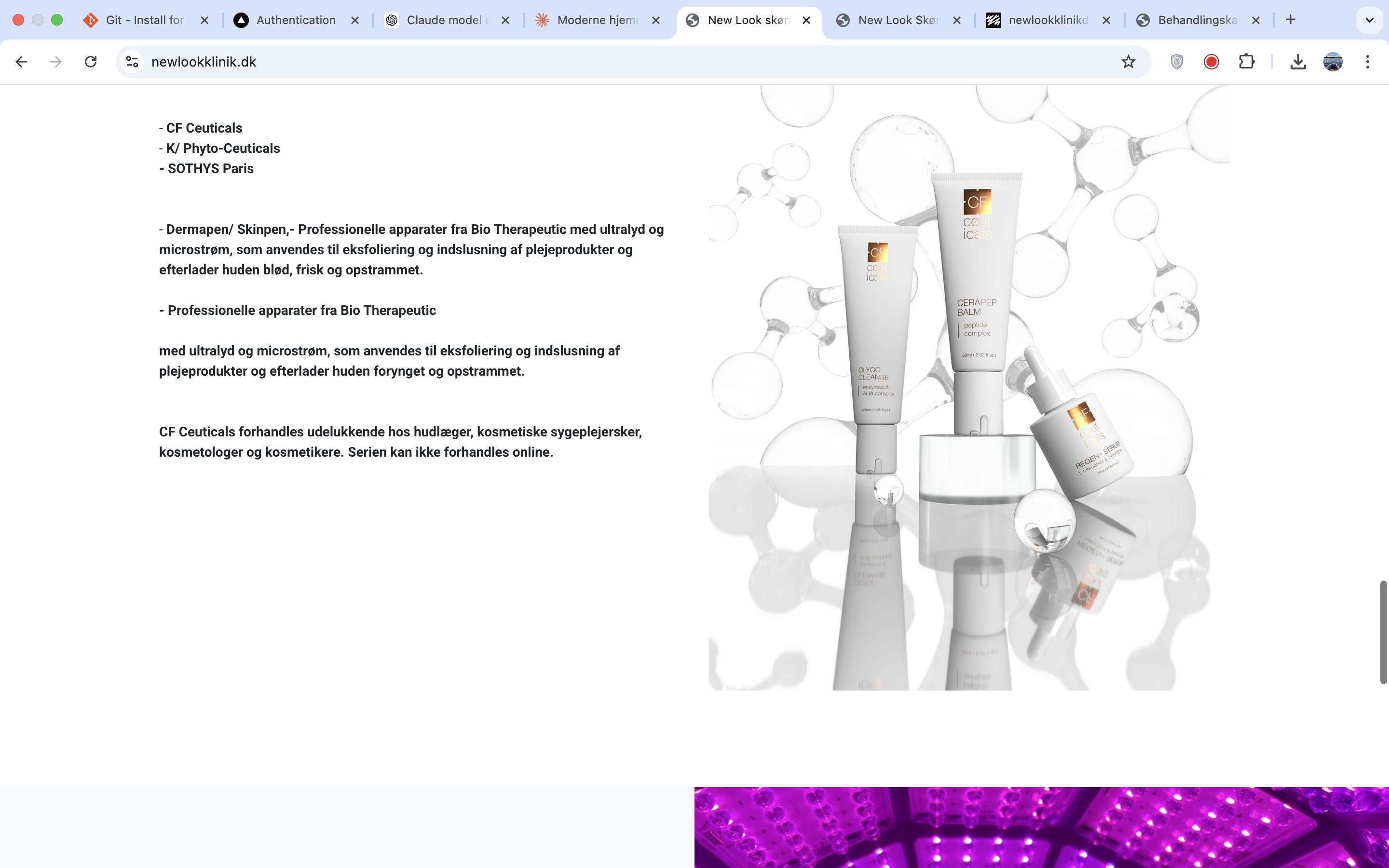Open the Chrome three-dot menu
This screenshot has width=1389, height=868.
(1368, 61)
